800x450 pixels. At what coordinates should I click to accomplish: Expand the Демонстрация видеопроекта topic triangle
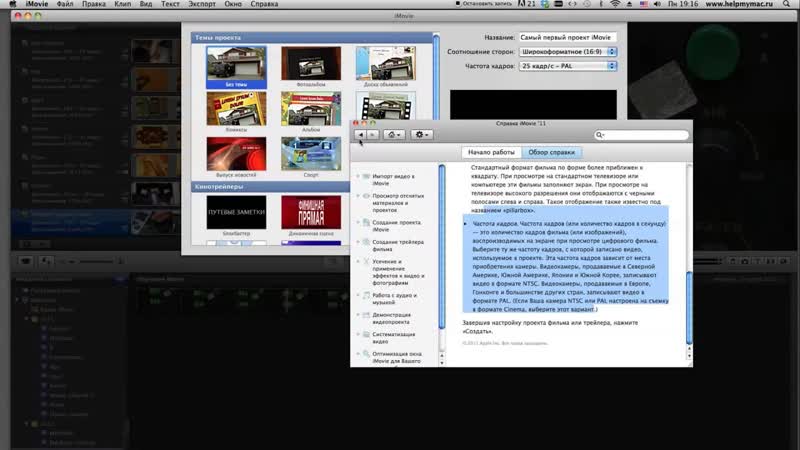358,315
